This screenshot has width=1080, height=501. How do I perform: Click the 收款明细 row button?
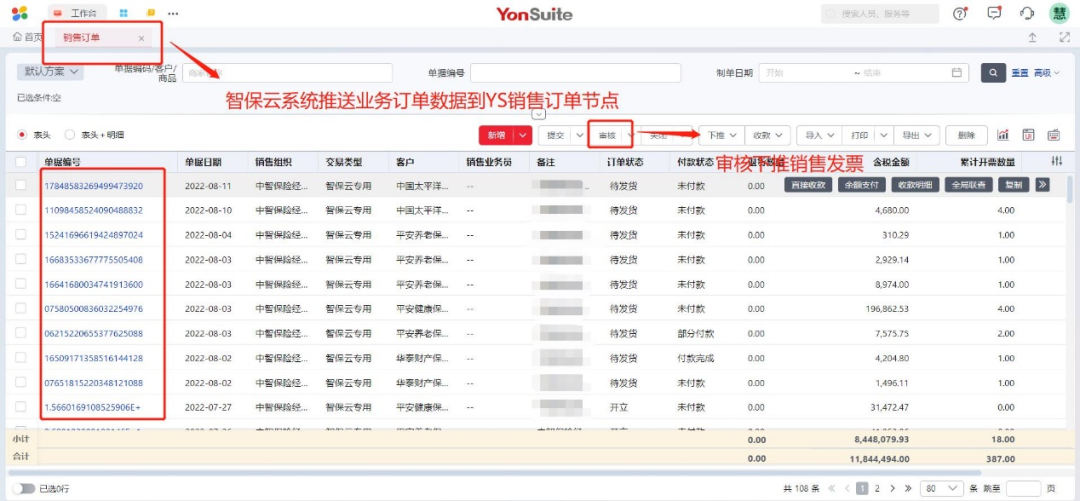pos(914,185)
